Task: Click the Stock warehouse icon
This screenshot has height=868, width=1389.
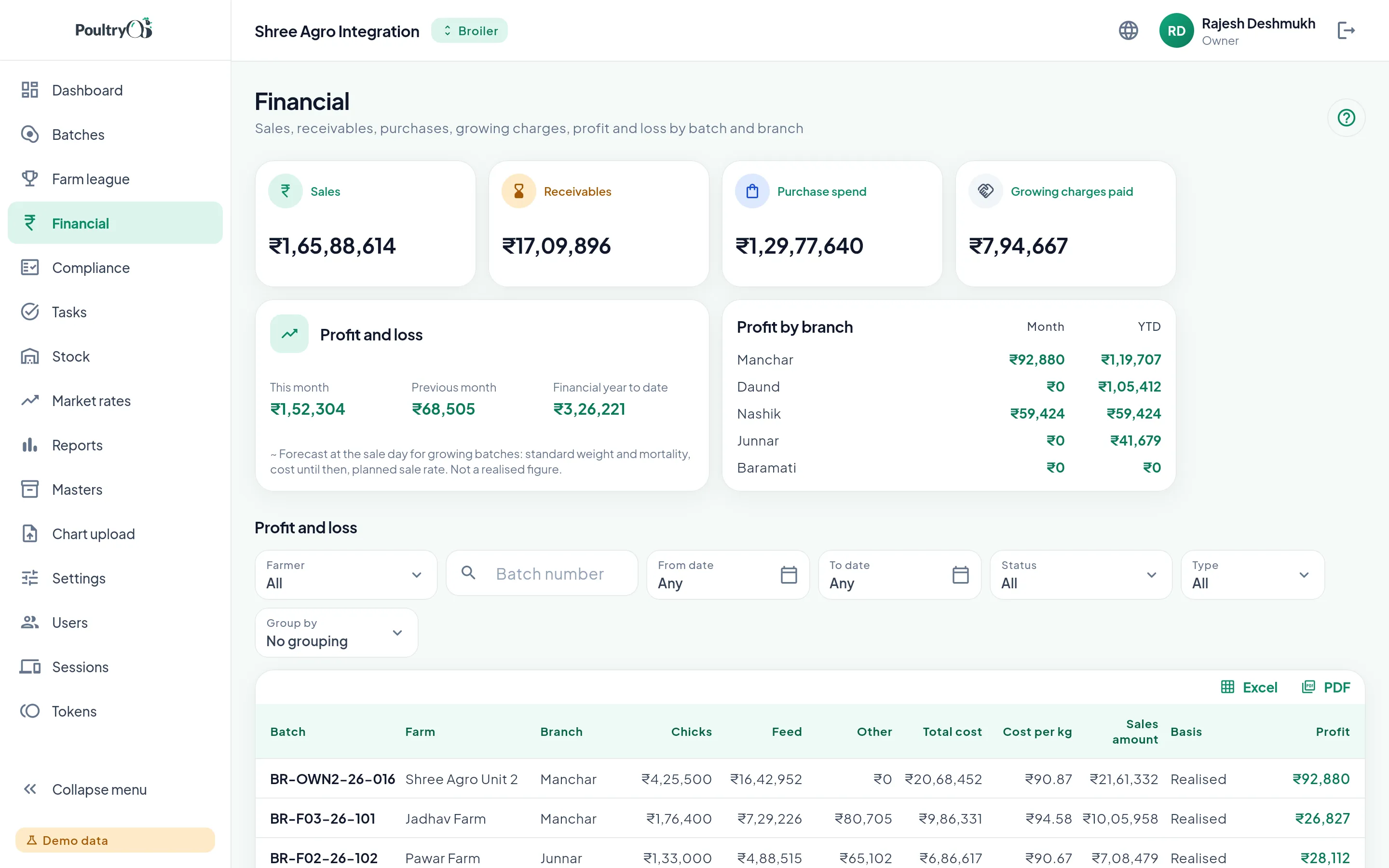Action: tap(30, 356)
